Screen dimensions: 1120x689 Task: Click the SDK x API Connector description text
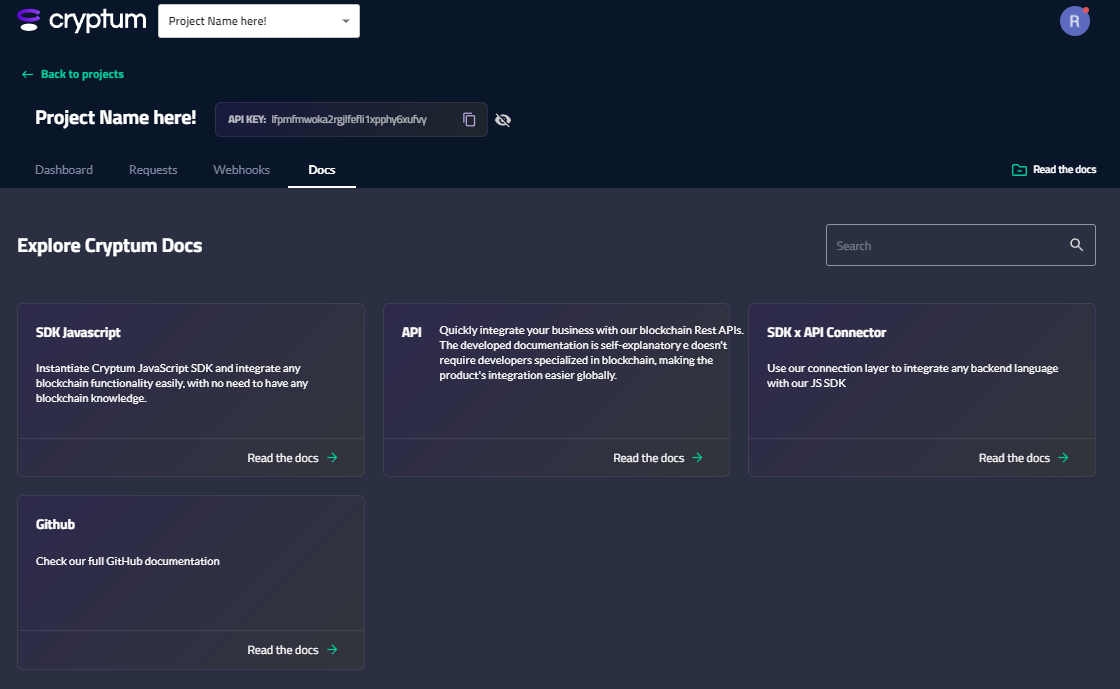(x=912, y=376)
